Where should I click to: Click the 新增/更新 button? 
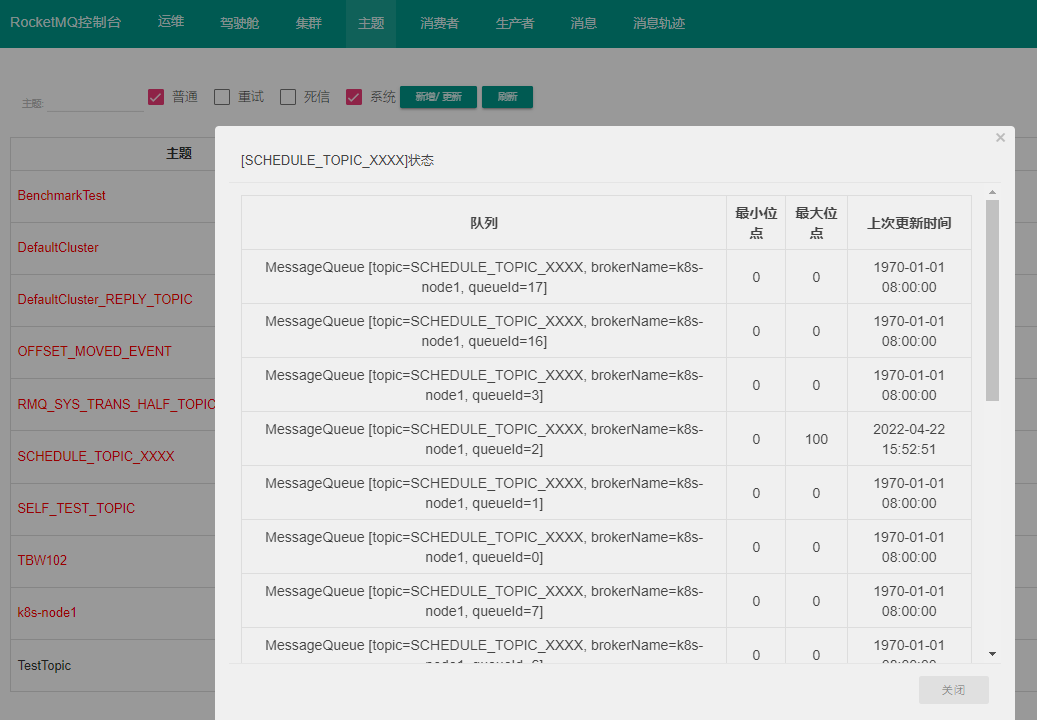[x=438, y=97]
